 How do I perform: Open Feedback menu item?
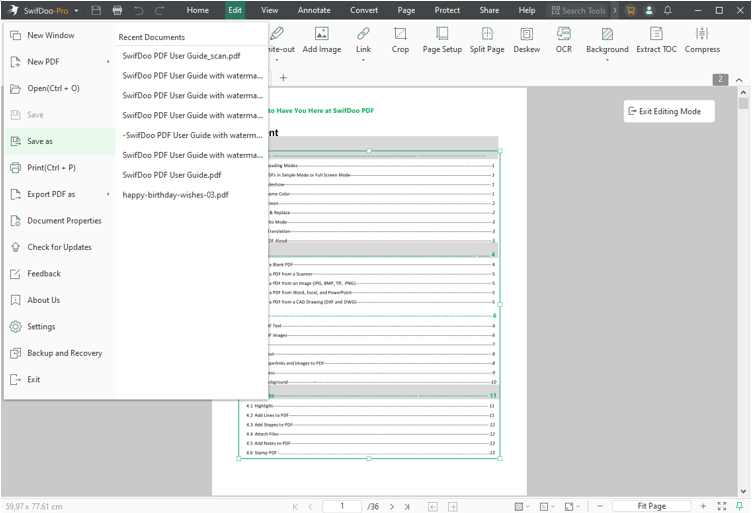click(59, 274)
